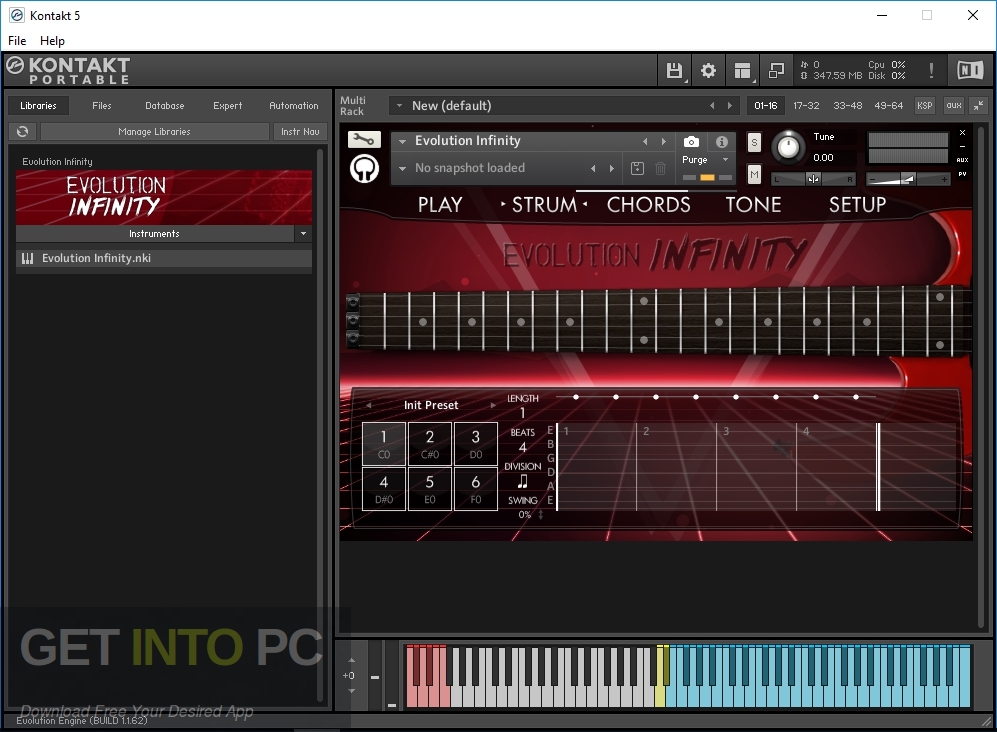Open the PLAY page

(x=440, y=205)
